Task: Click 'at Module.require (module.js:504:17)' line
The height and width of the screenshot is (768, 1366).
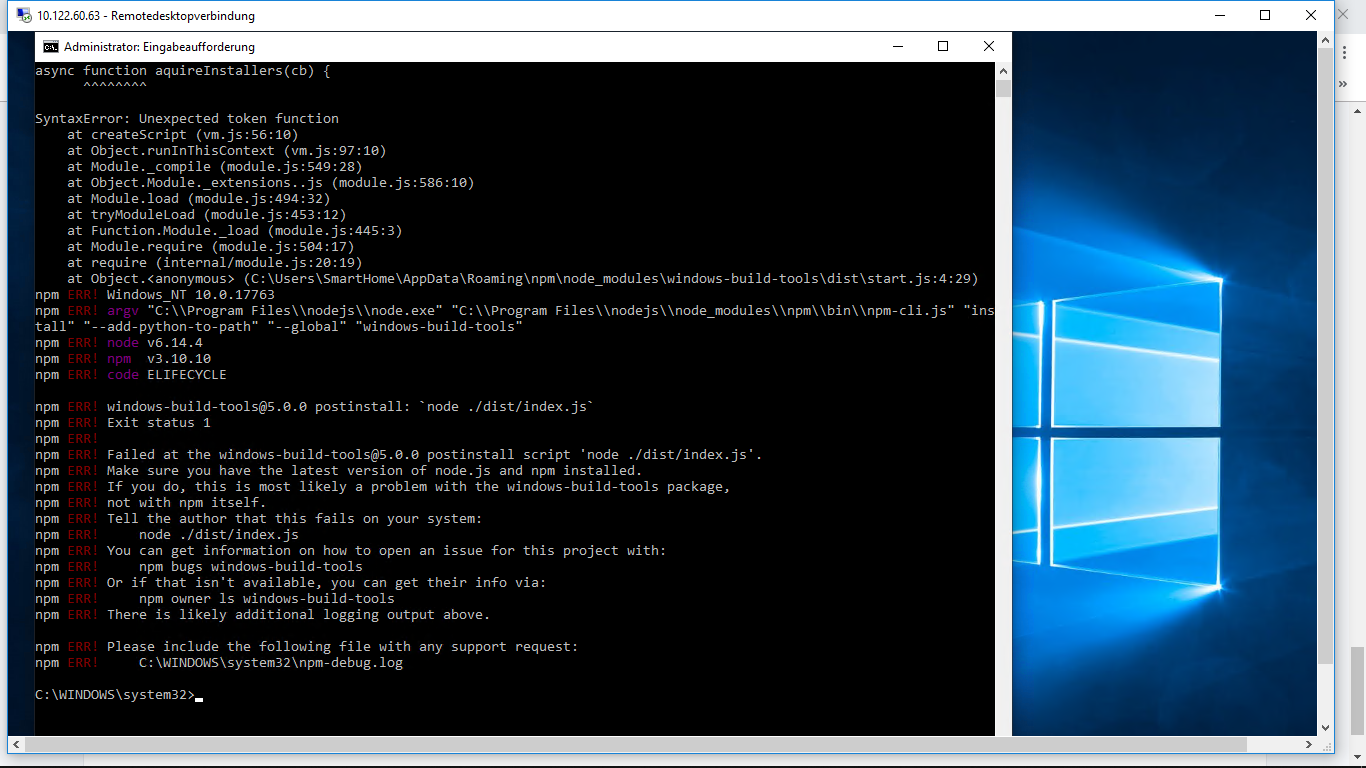Action: click(211, 247)
